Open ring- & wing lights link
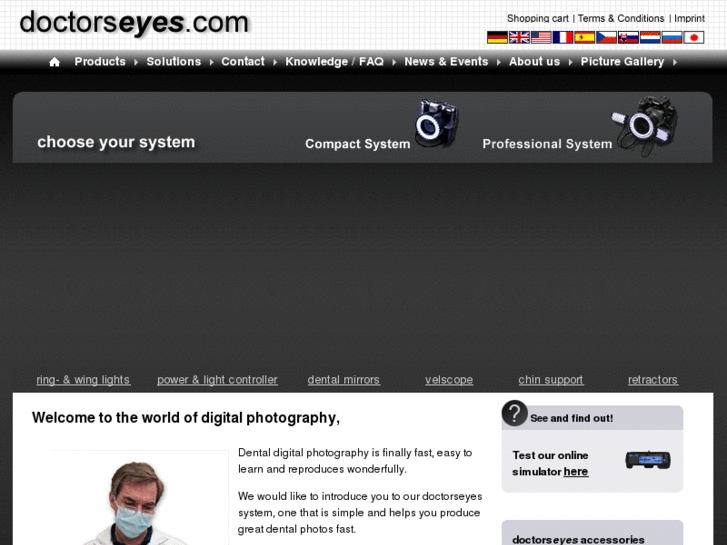727x545 pixels. tap(83, 380)
